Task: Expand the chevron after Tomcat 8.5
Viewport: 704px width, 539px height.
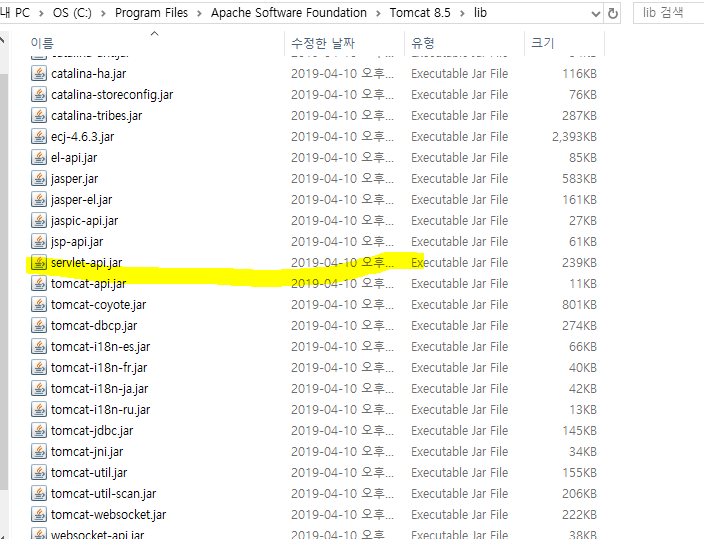Action: (462, 13)
